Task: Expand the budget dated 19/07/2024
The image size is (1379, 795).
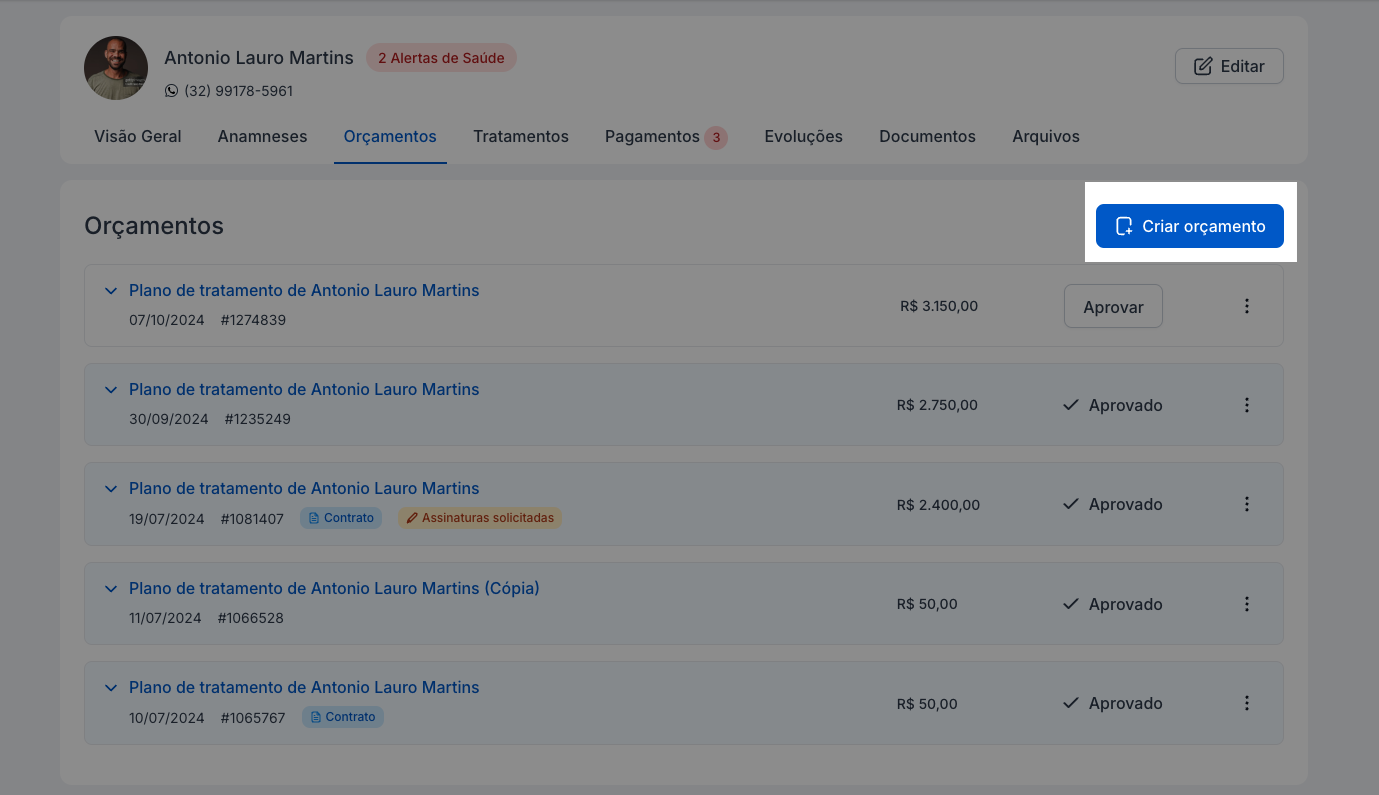Action: coord(111,489)
